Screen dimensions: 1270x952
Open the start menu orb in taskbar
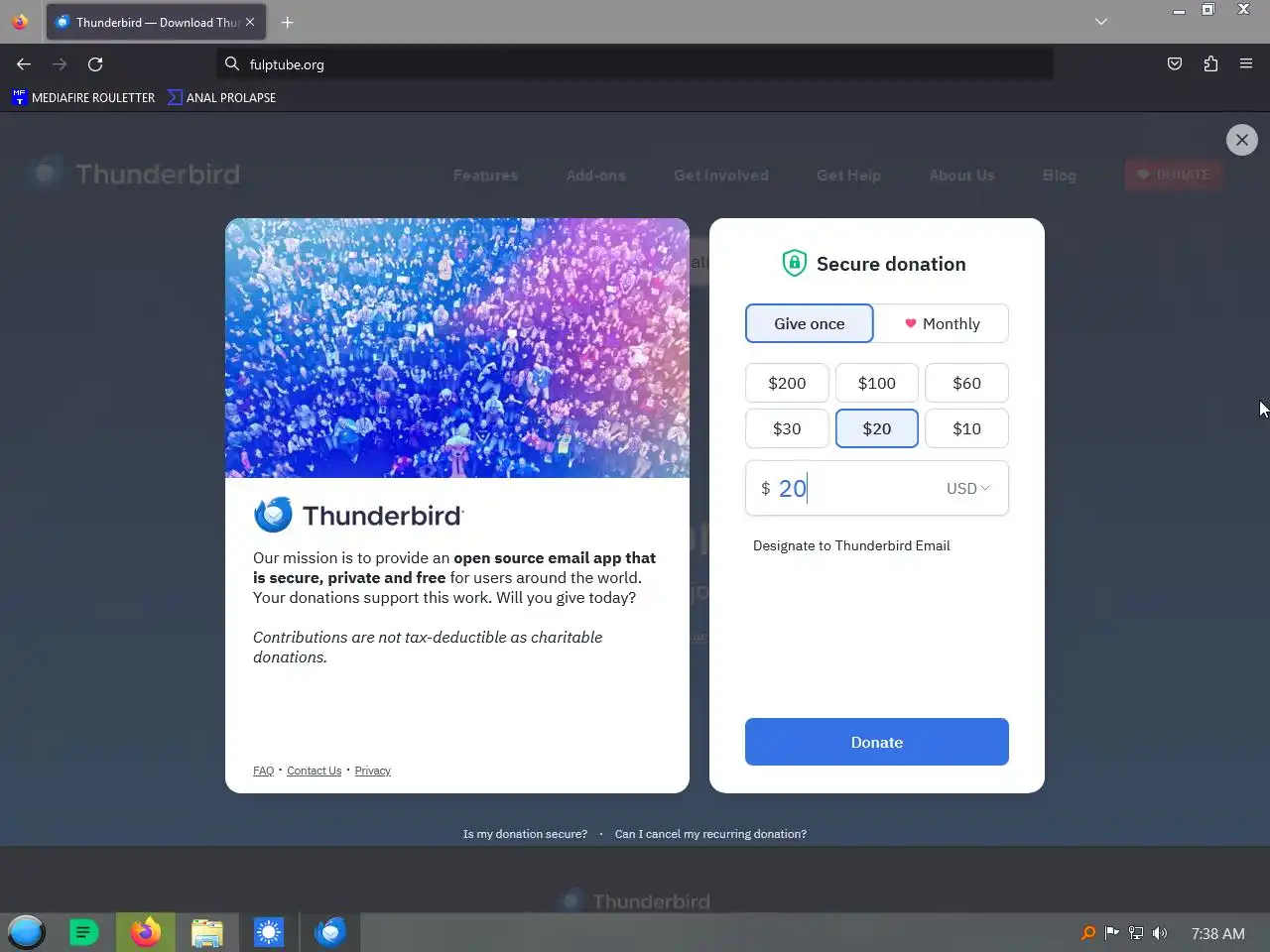click(x=27, y=932)
